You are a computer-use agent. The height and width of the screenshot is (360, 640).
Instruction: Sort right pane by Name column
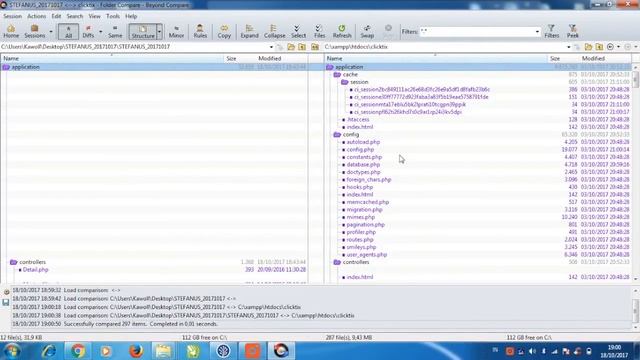[x=436, y=58]
